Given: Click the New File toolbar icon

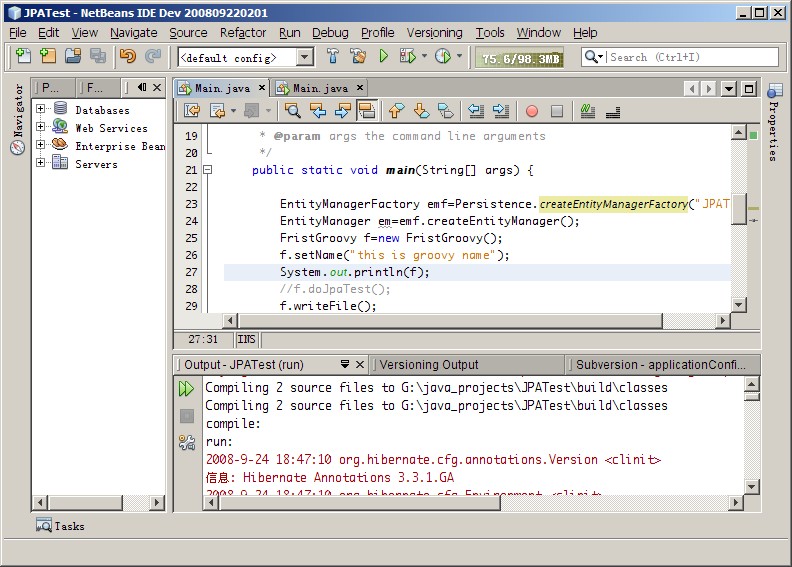Looking at the screenshot, I should tap(23, 56).
